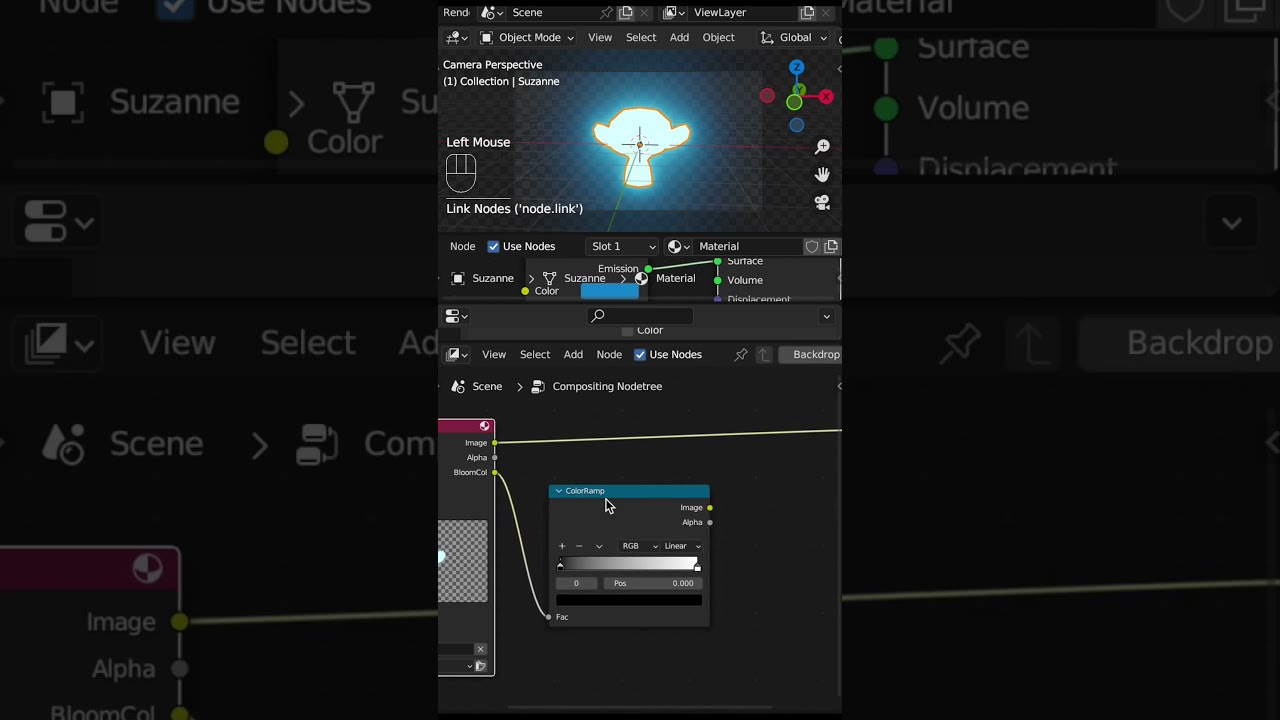This screenshot has width=1280, height=720.
Task: Clear the node field with the X button
Action: [480, 650]
